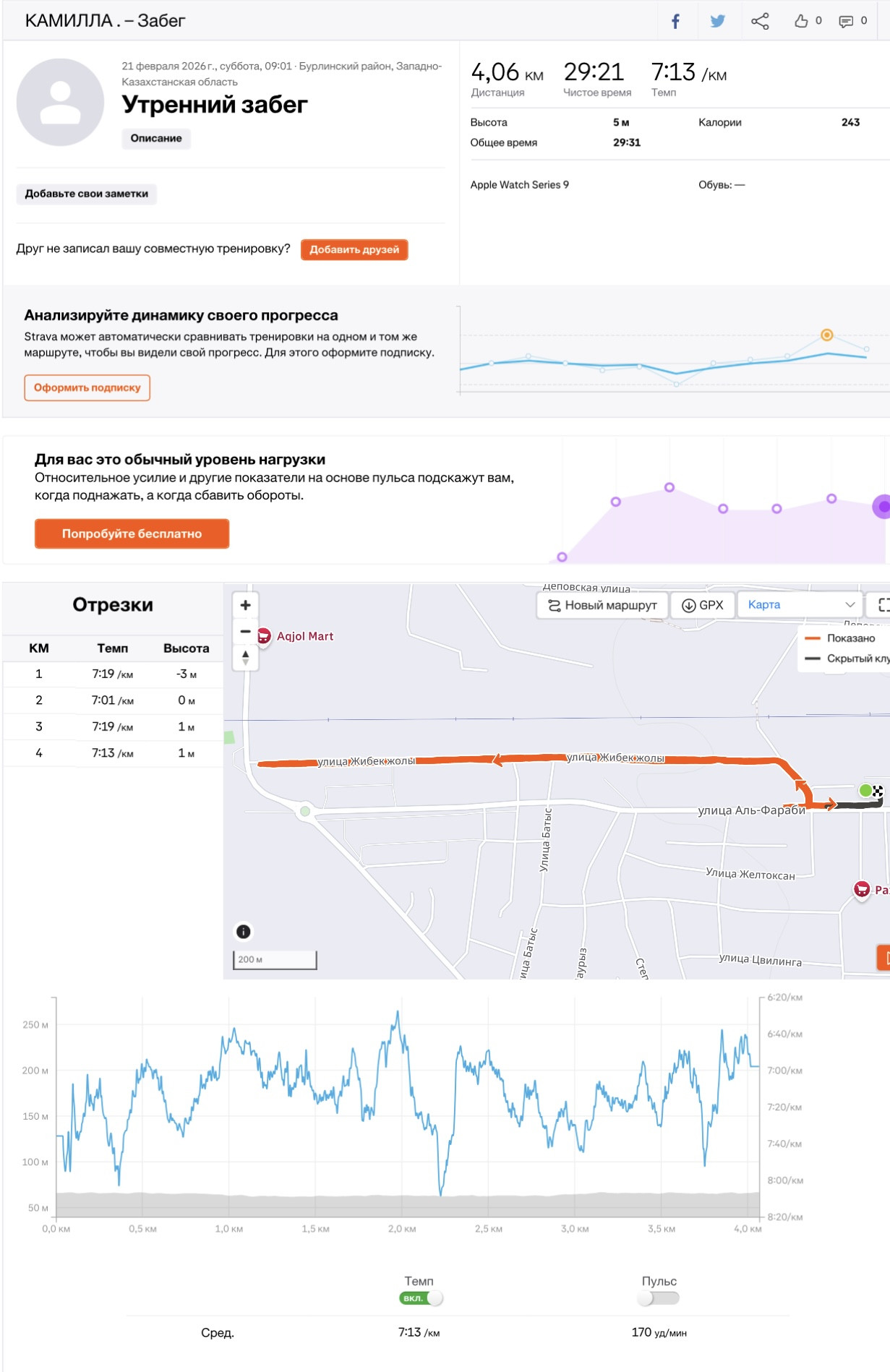Screen dimensions: 890x1372
Task: Expand the Карта map type dropdown
Action: tap(800, 605)
